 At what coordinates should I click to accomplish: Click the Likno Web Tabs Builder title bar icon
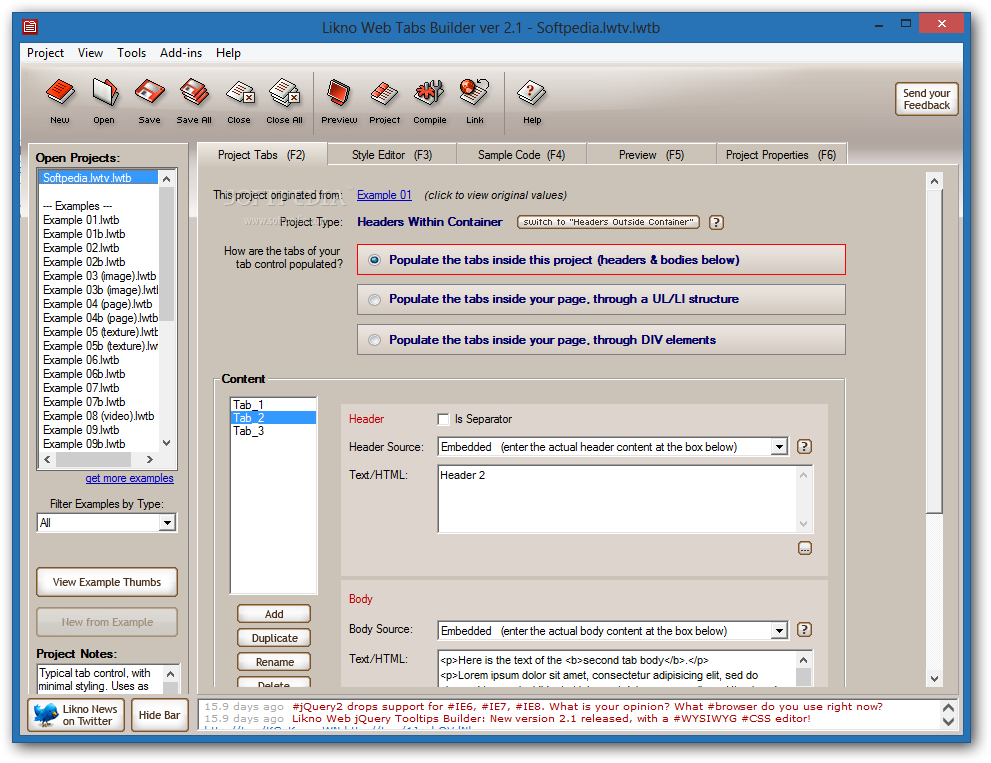pos(30,27)
